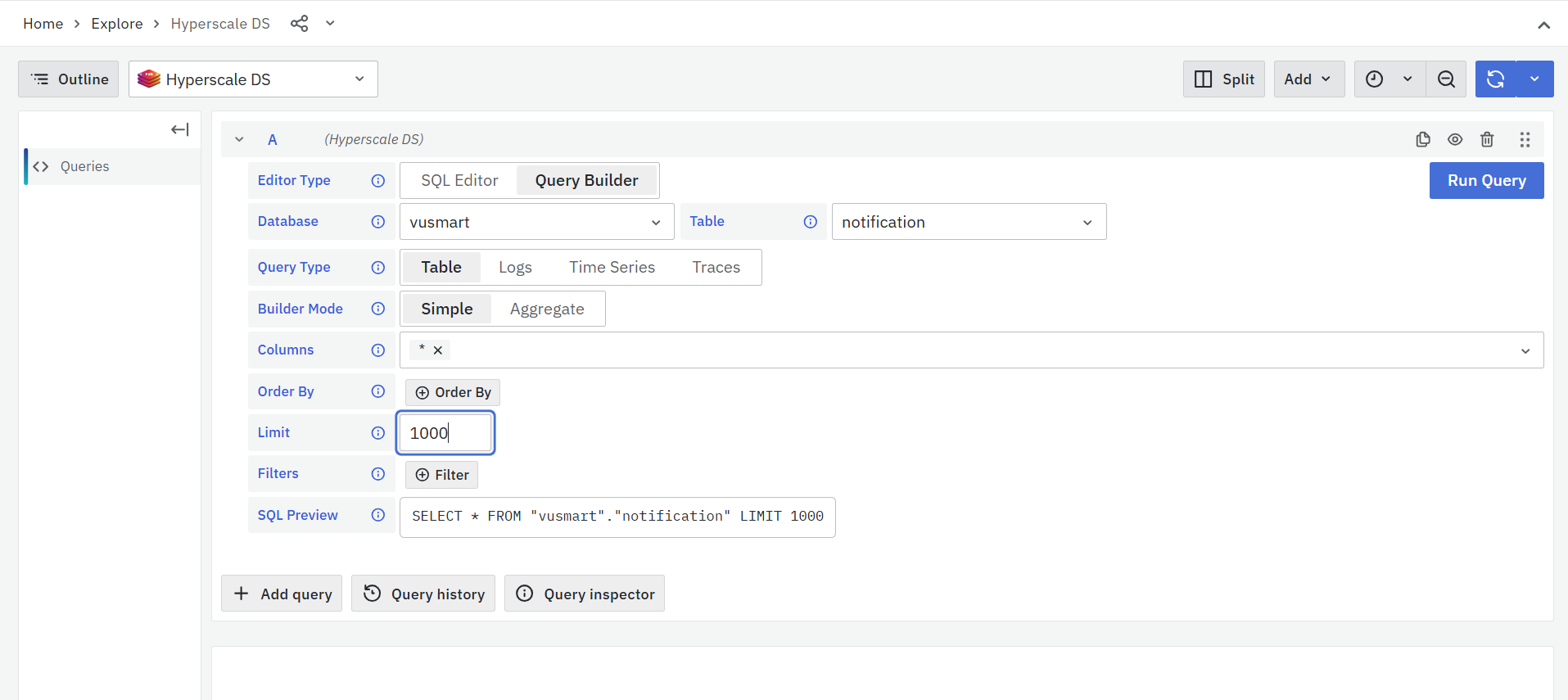Expand the Hyperscale DS data source picker
Viewport: 1568px width, 700px height.
click(x=253, y=79)
